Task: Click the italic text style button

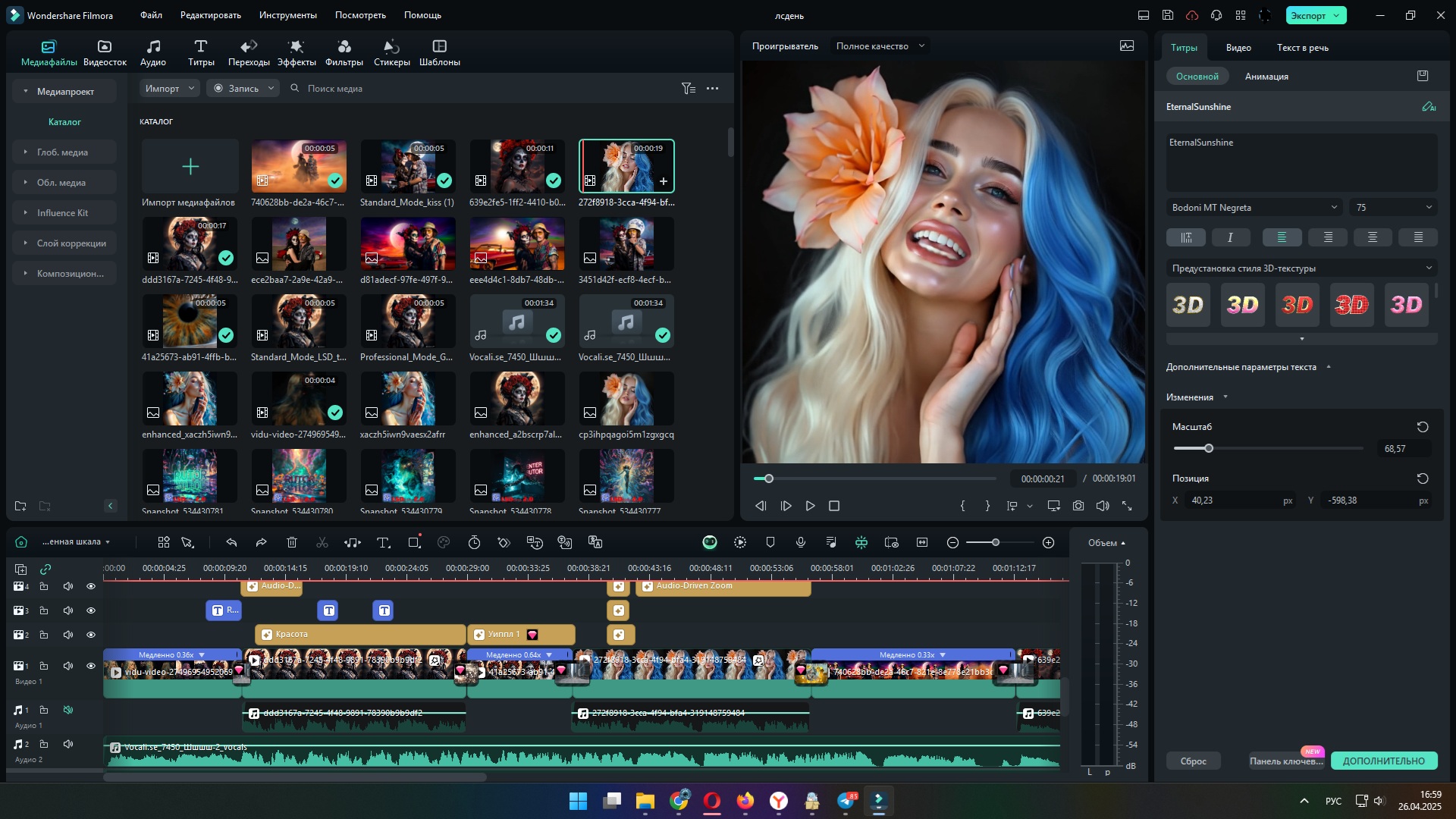Action: (1230, 237)
